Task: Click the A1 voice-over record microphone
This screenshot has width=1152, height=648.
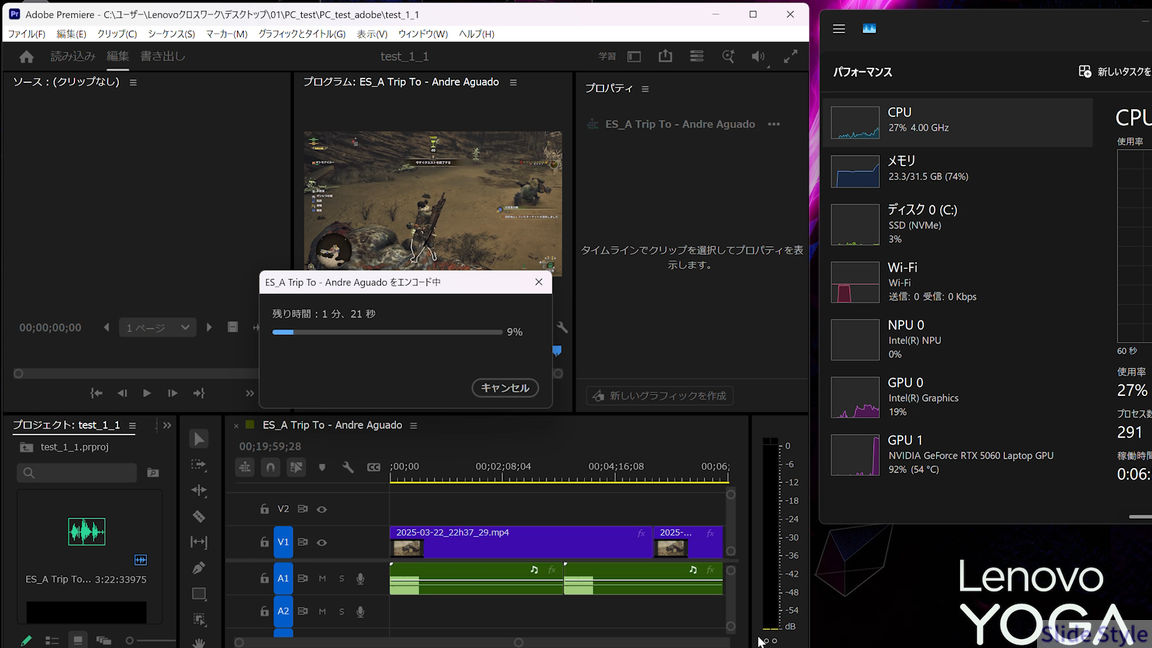Action: pos(360,578)
